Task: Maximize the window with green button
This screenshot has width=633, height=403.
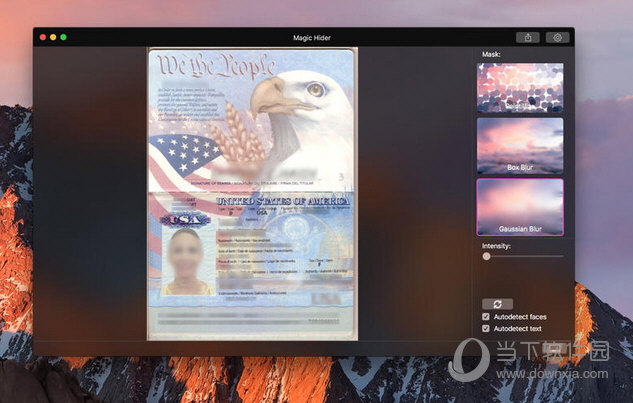Action: [x=63, y=37]
